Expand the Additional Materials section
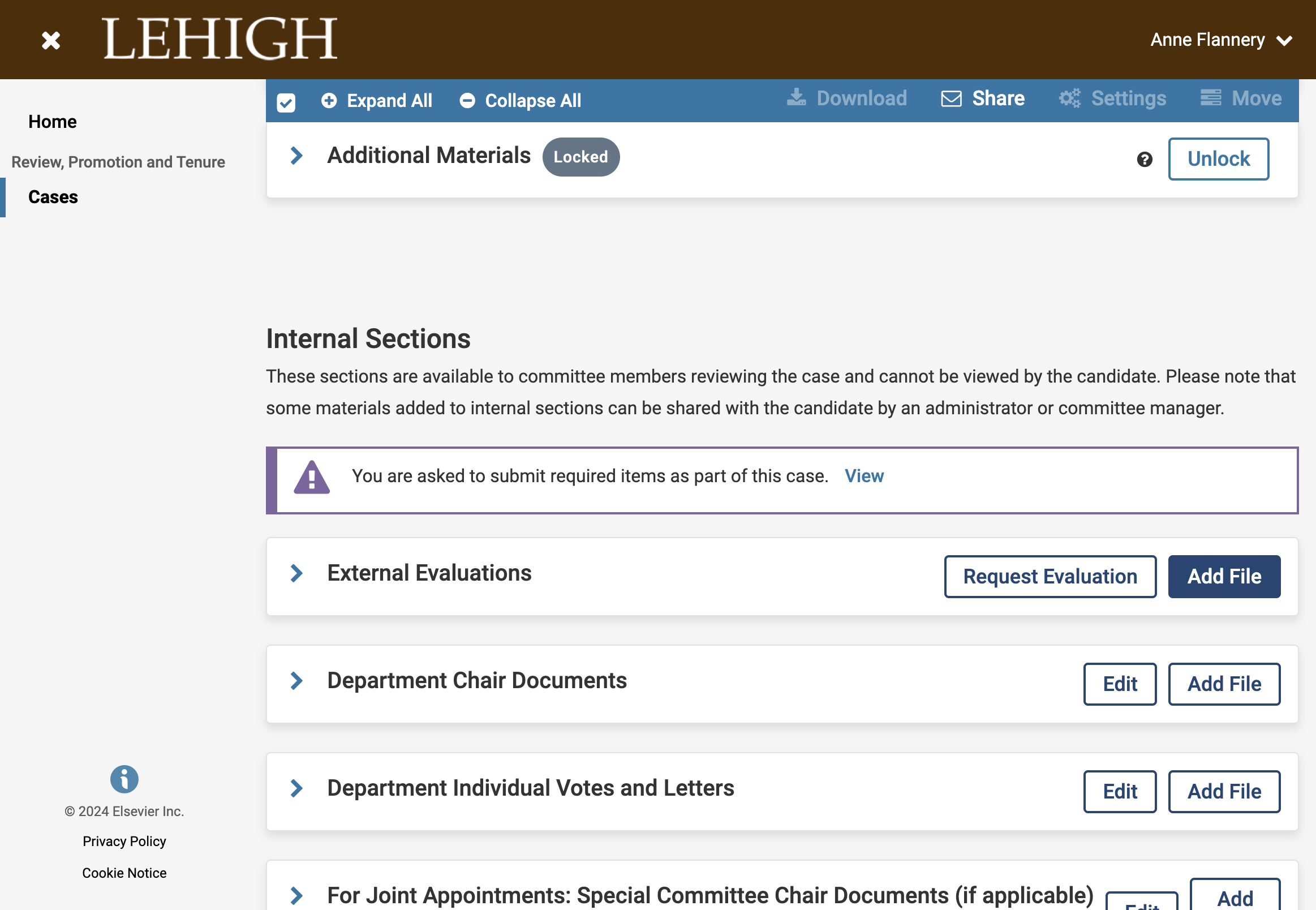The width and height of the screenshot is (1316, 910). [x=296, y=156]
